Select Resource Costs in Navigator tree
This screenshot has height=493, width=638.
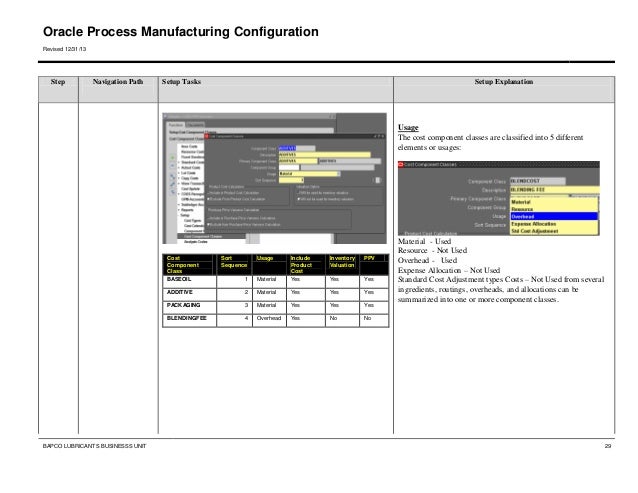click(x=192, y=152)
